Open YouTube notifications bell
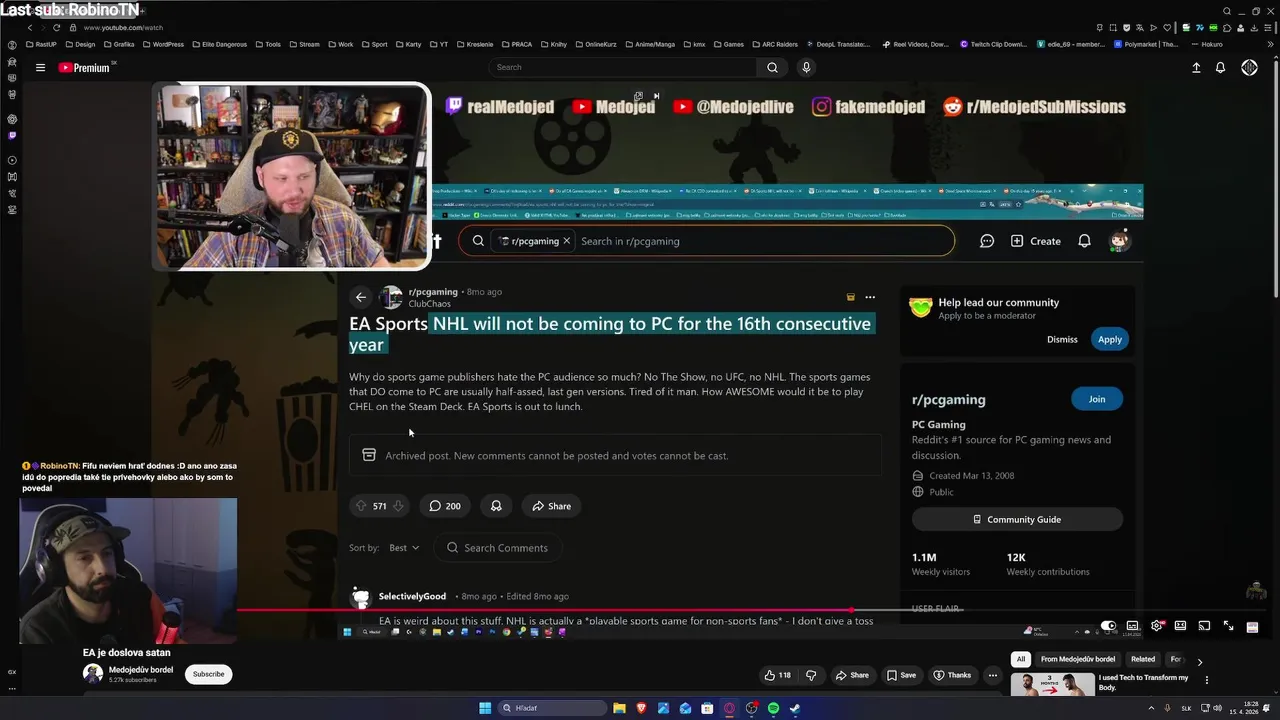Image resolution: width=1280 pixels, height=720 pixels. click(x=1220, y=67)
